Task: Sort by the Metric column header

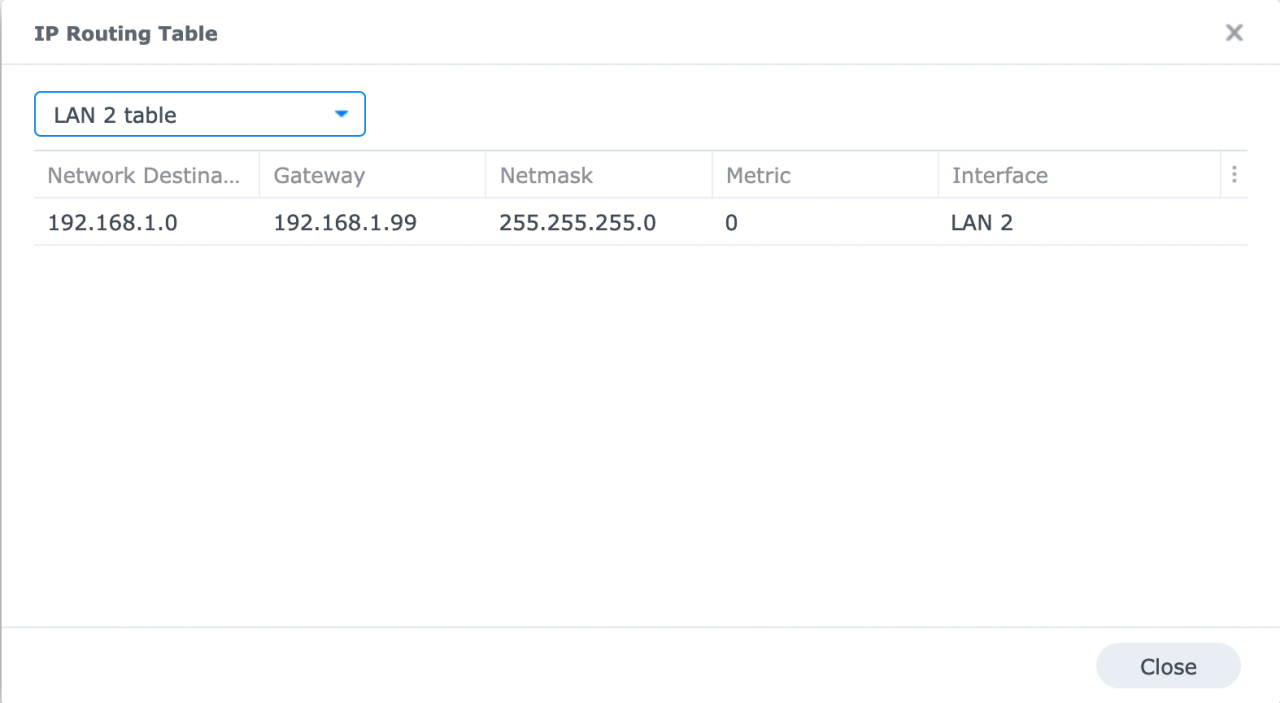Action: click(x=757, y=174)
